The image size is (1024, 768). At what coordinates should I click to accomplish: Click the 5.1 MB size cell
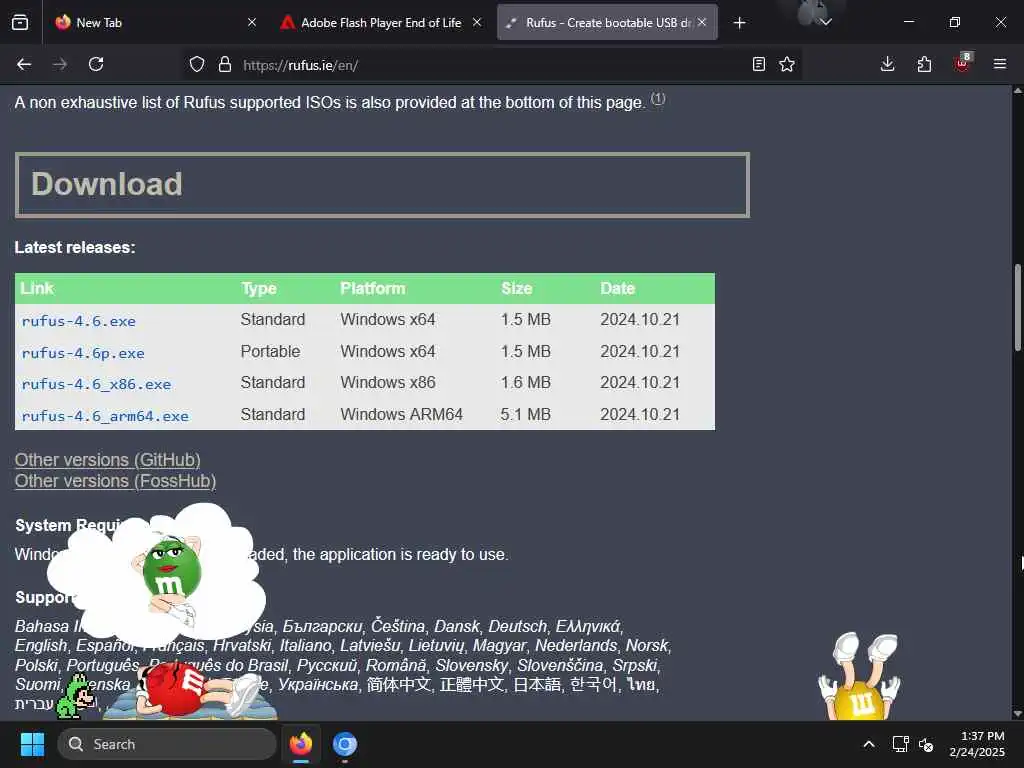pos(526,415)
